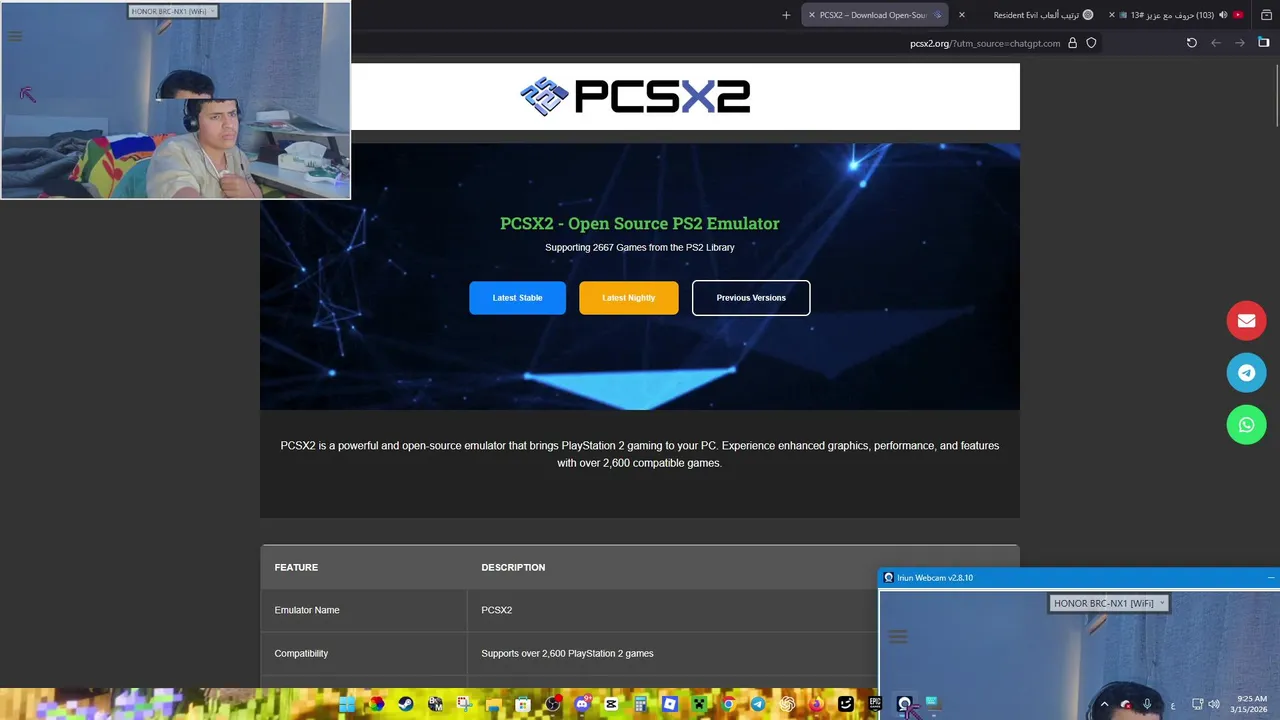Click the PCSX2 logo in the header
Screen dimensions: 1280x720
[635, 96]
